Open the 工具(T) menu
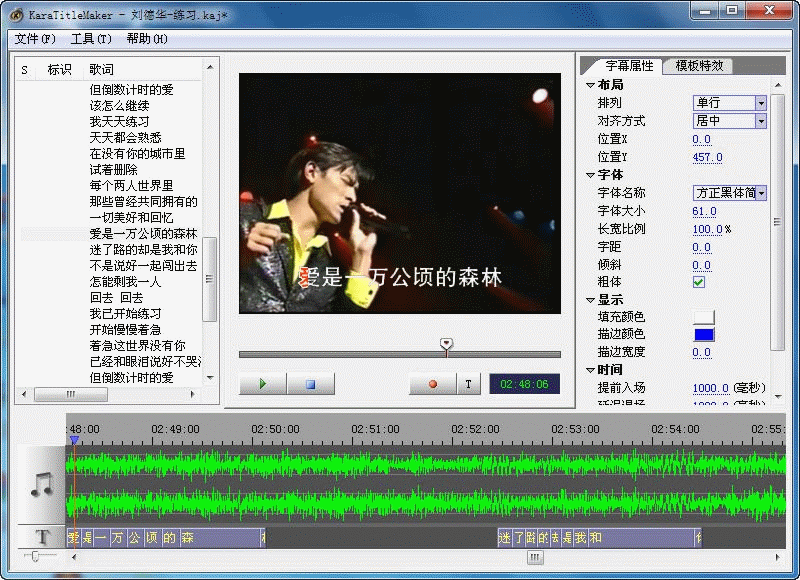The width and height of the screenshot is (800, 580). 91,39
